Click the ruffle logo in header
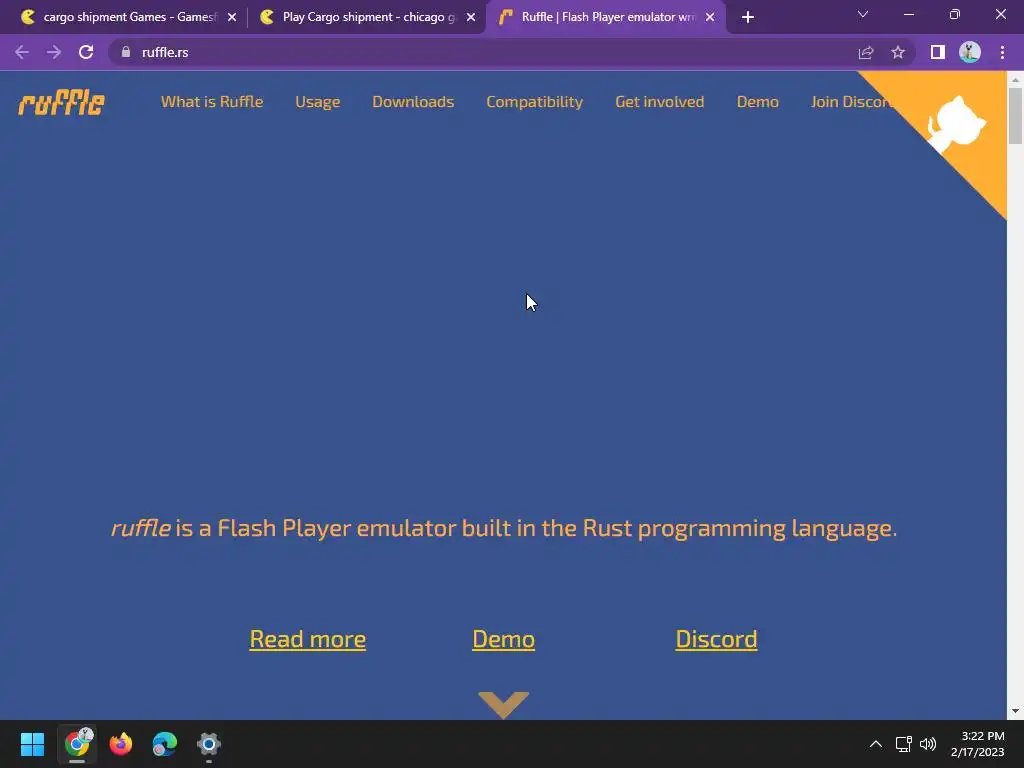This screenshot has width=1024, height=768. (61, 103)
